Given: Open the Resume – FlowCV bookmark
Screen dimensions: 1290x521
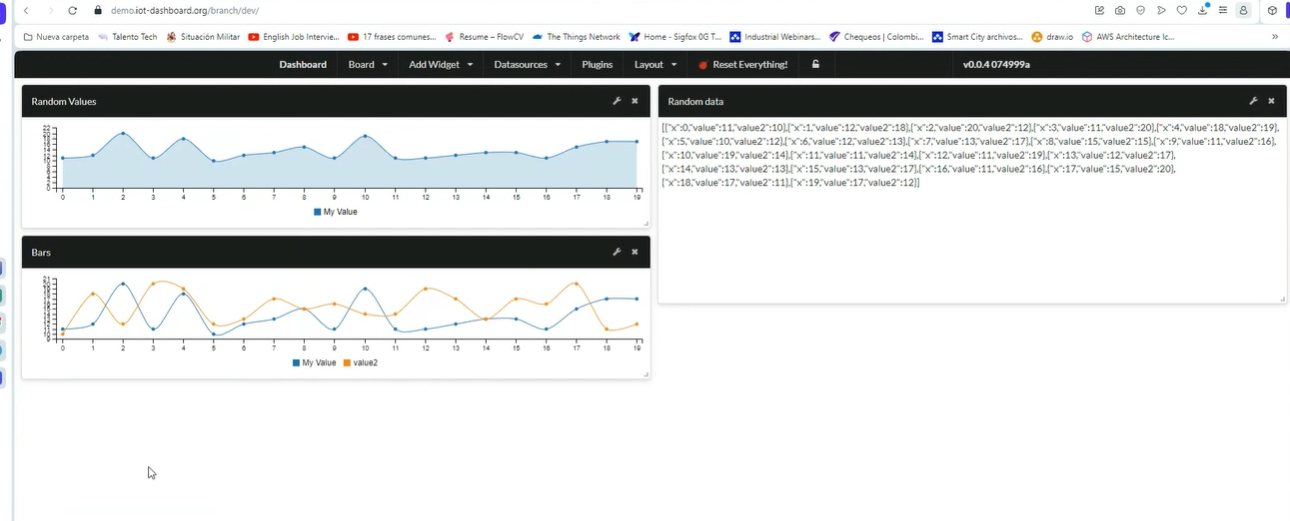Looking at the screenshot, I should pos(484,37).
